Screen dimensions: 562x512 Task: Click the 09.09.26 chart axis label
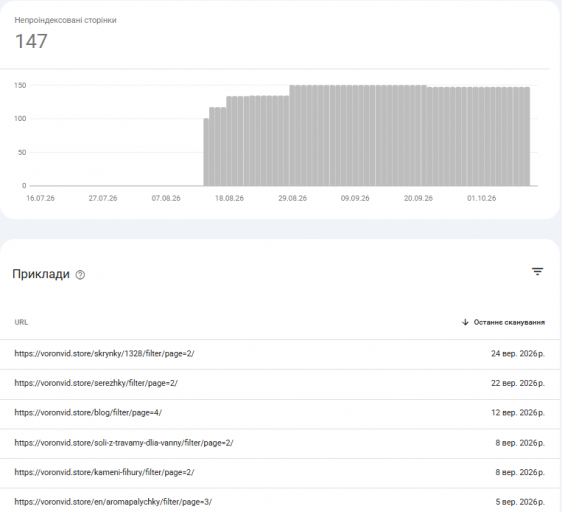tap(355, 198)
